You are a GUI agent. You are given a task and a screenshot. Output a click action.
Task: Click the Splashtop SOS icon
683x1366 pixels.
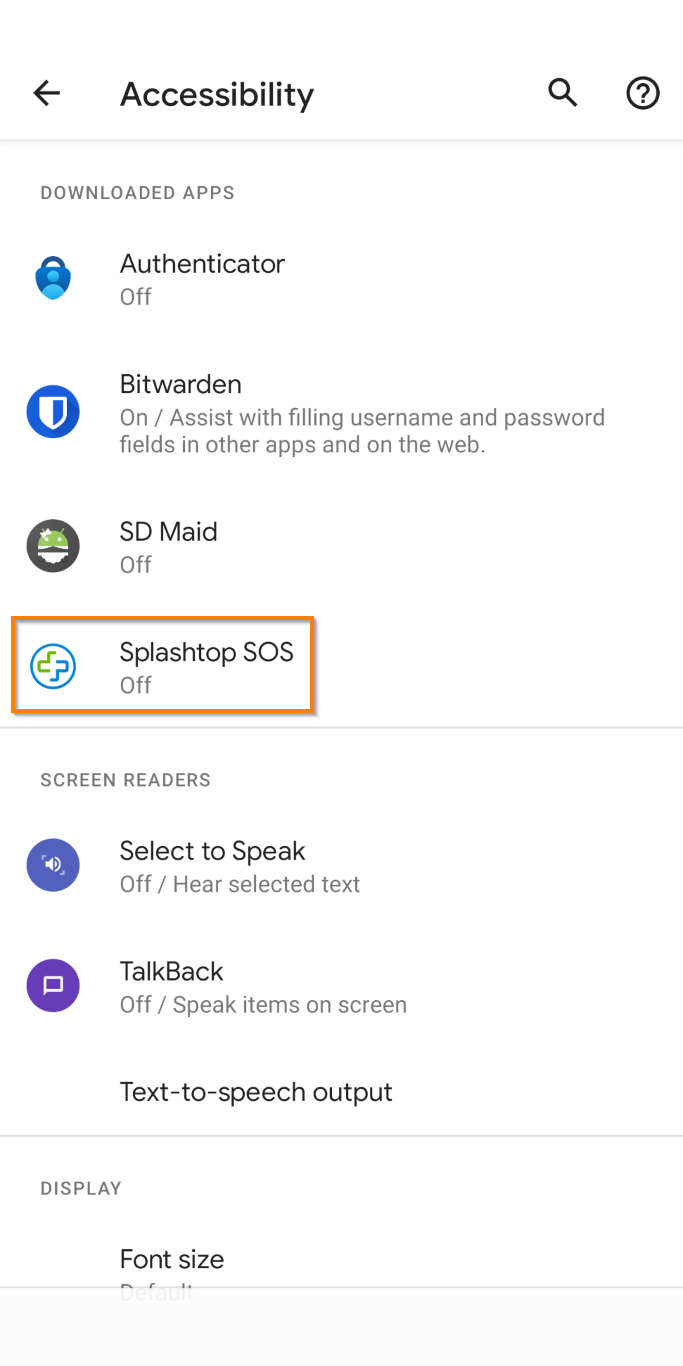(52, 665)
